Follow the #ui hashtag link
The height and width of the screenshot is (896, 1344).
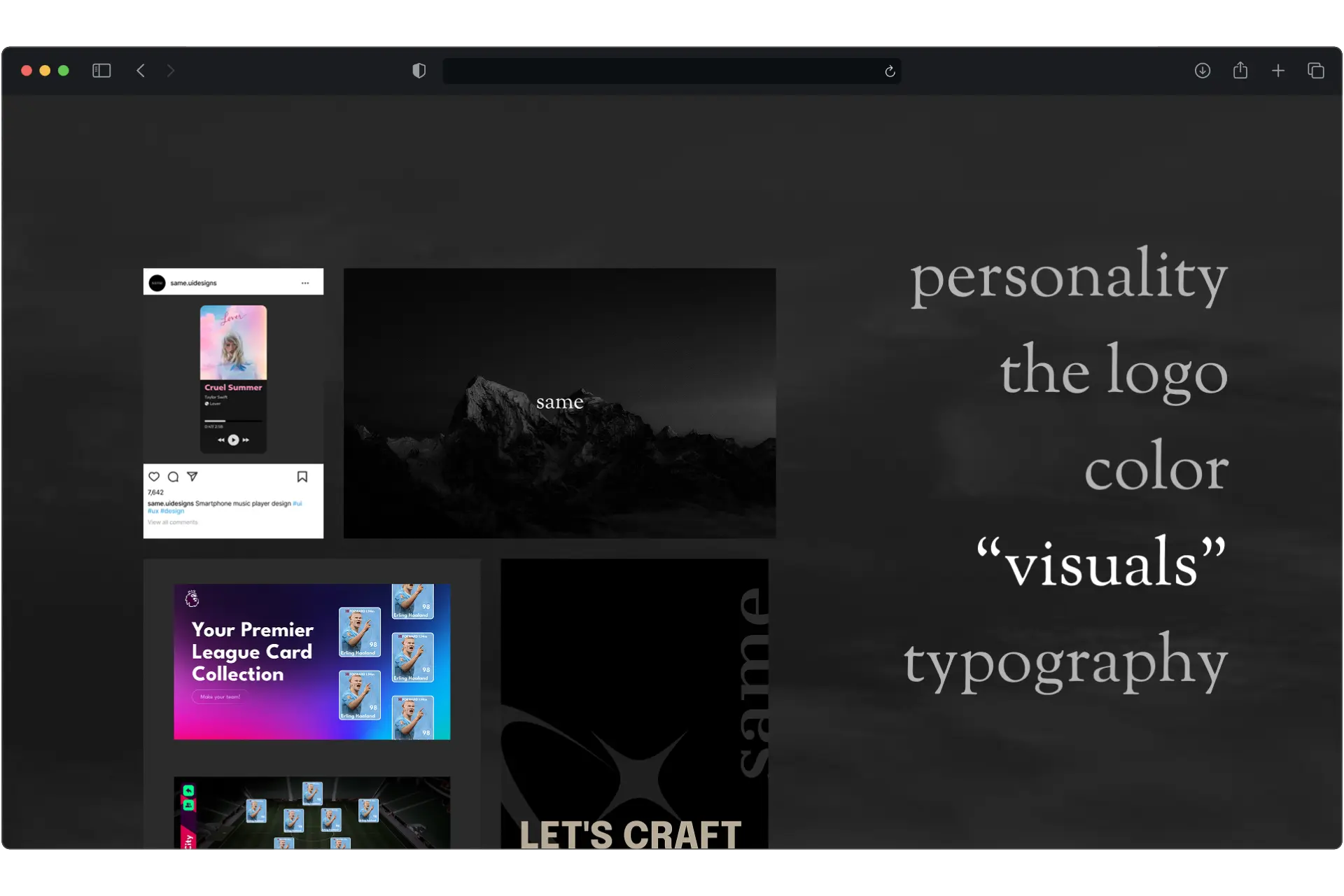click(297, 503)
